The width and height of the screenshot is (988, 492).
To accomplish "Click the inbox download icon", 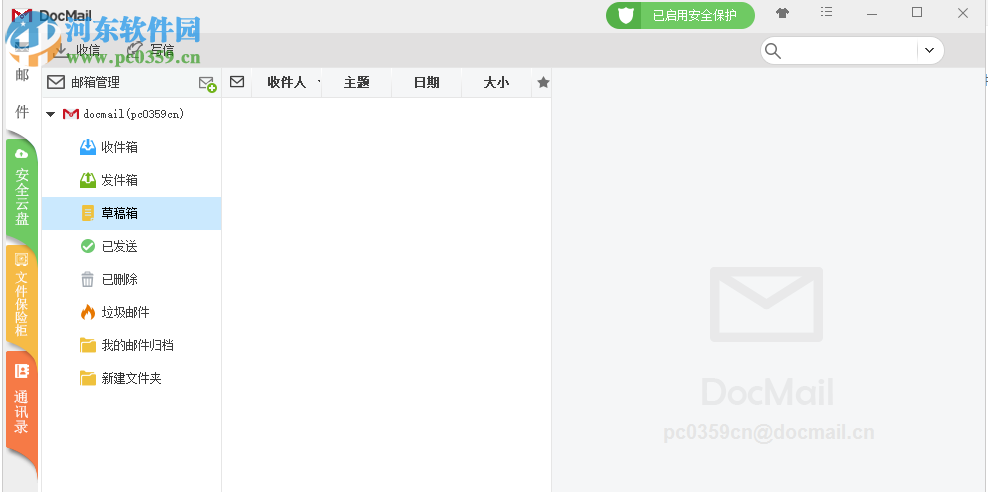I will pyautogui.click(x=88, y=147).
